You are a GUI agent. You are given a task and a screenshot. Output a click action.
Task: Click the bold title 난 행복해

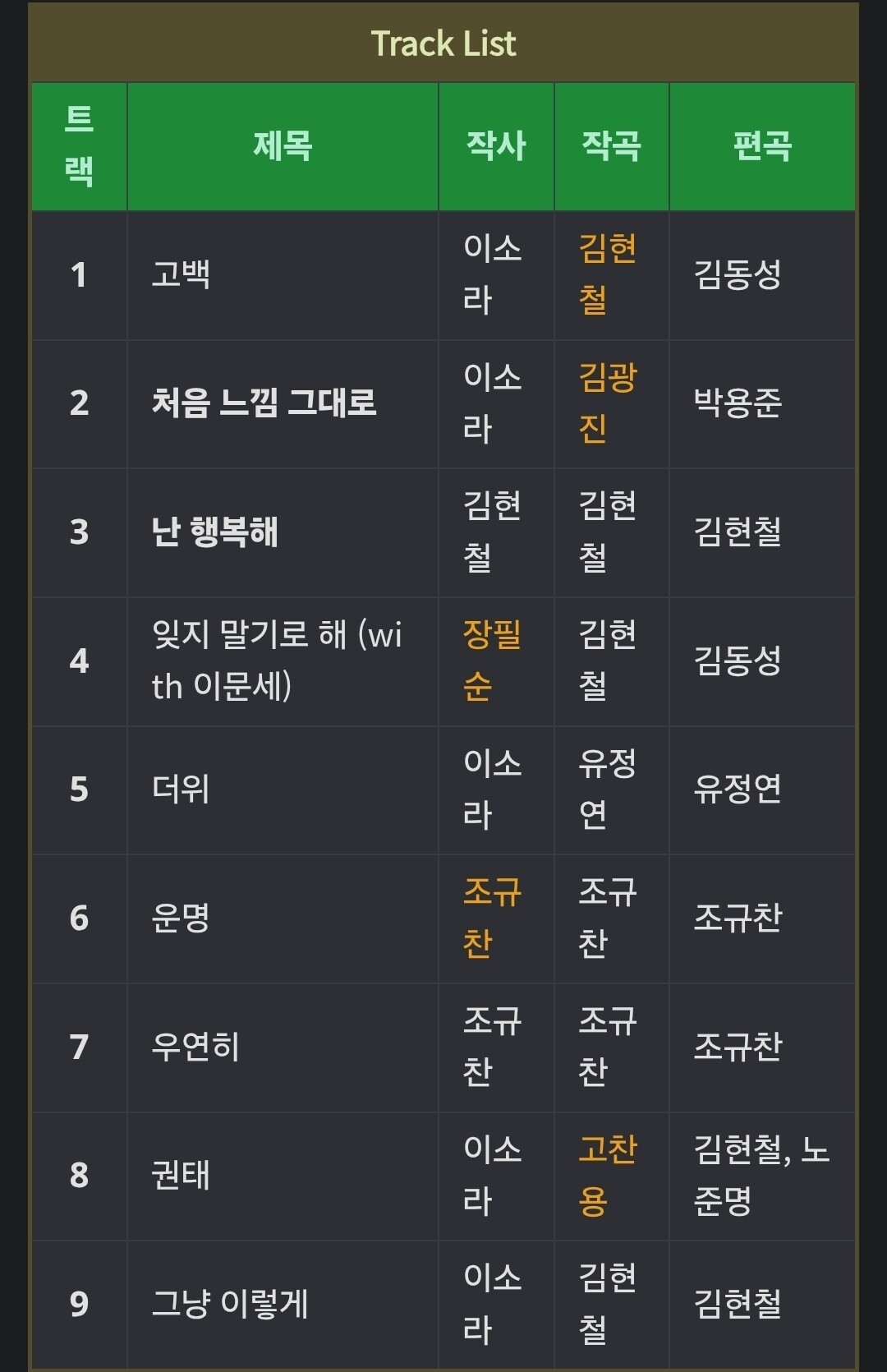point(215,532)
